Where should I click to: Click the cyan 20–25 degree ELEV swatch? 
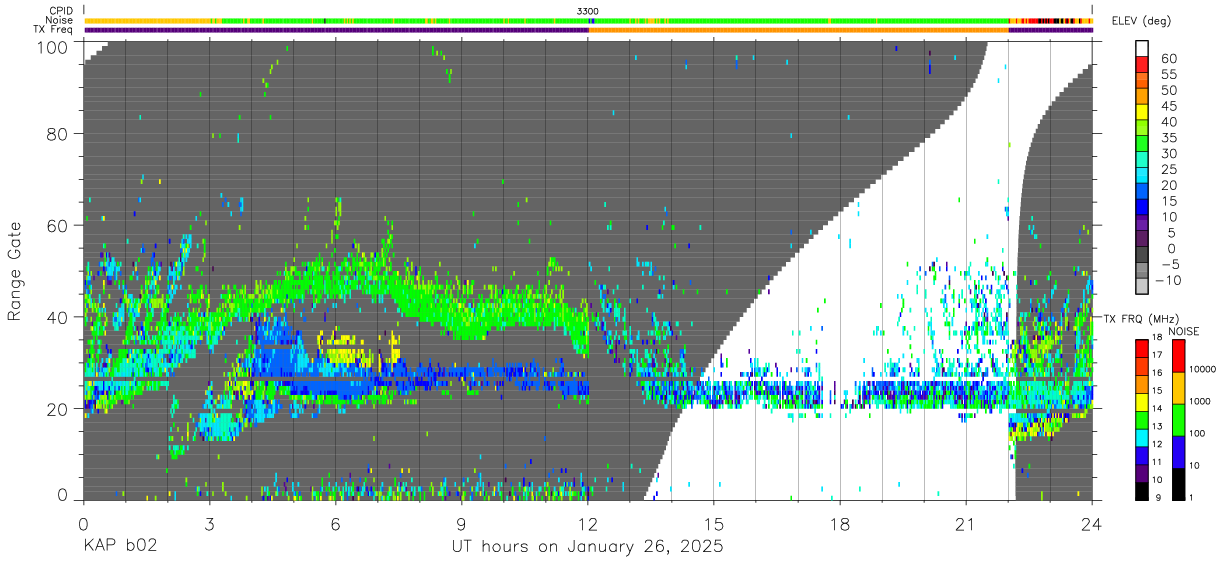coord(1143,176)
